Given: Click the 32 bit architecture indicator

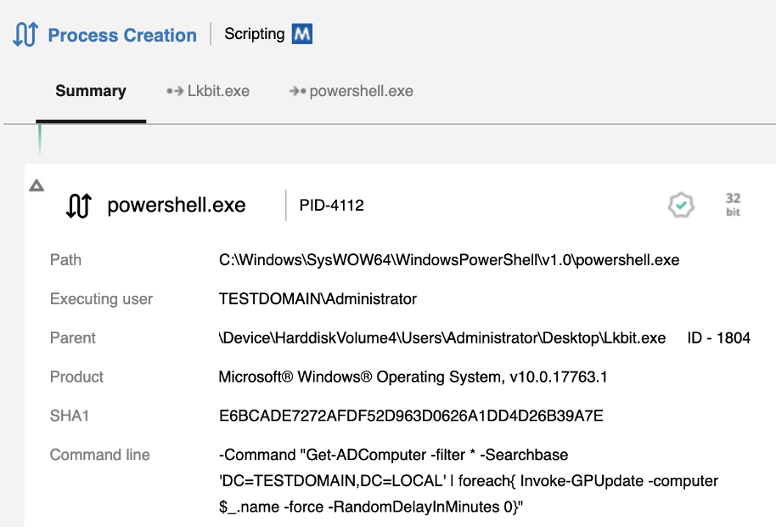Looking at the screenshot, I should pos(733,205).
